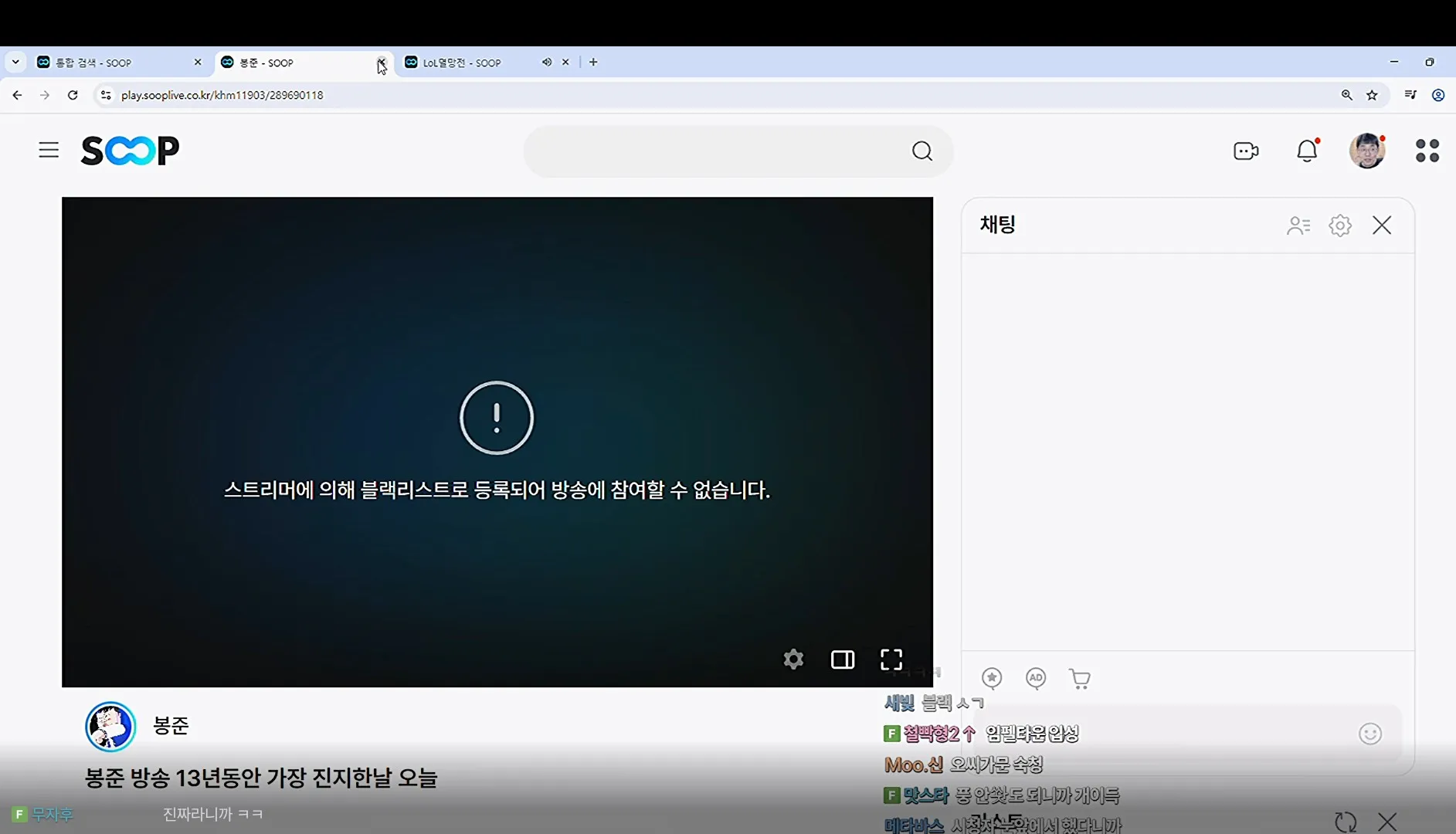
Task: Click the chat refresh icon at bottom
Action: coord(1346,822)
